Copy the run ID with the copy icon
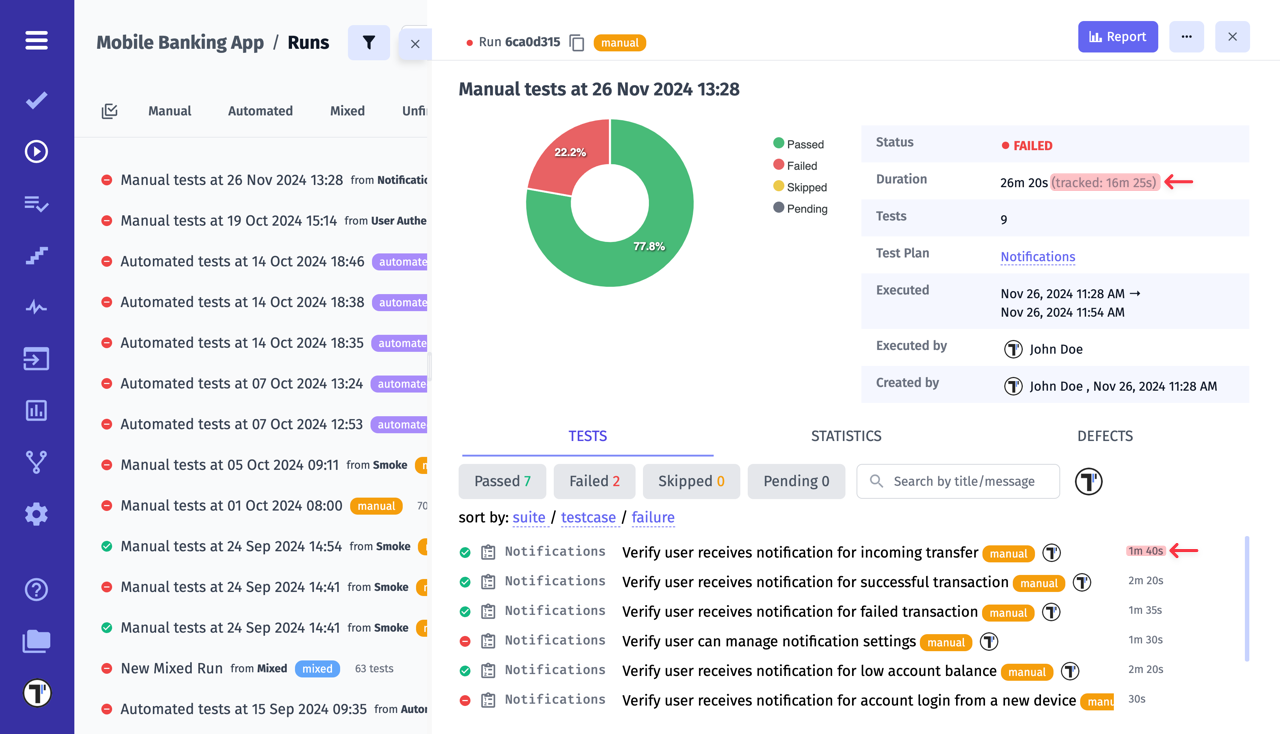 (576, 43)
